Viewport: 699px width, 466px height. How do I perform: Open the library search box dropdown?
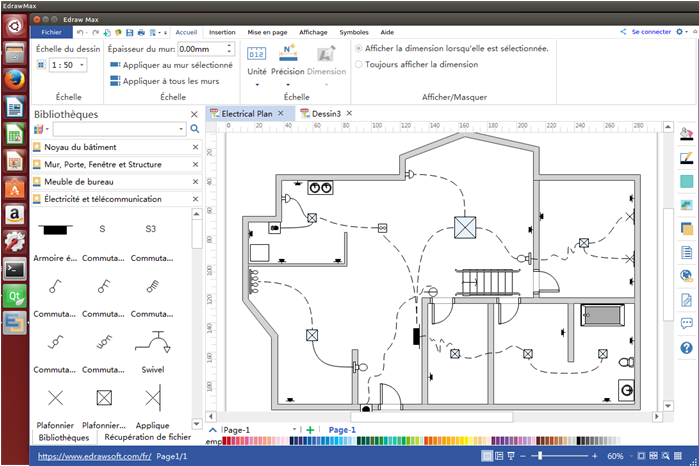click(x=181, y=129)
